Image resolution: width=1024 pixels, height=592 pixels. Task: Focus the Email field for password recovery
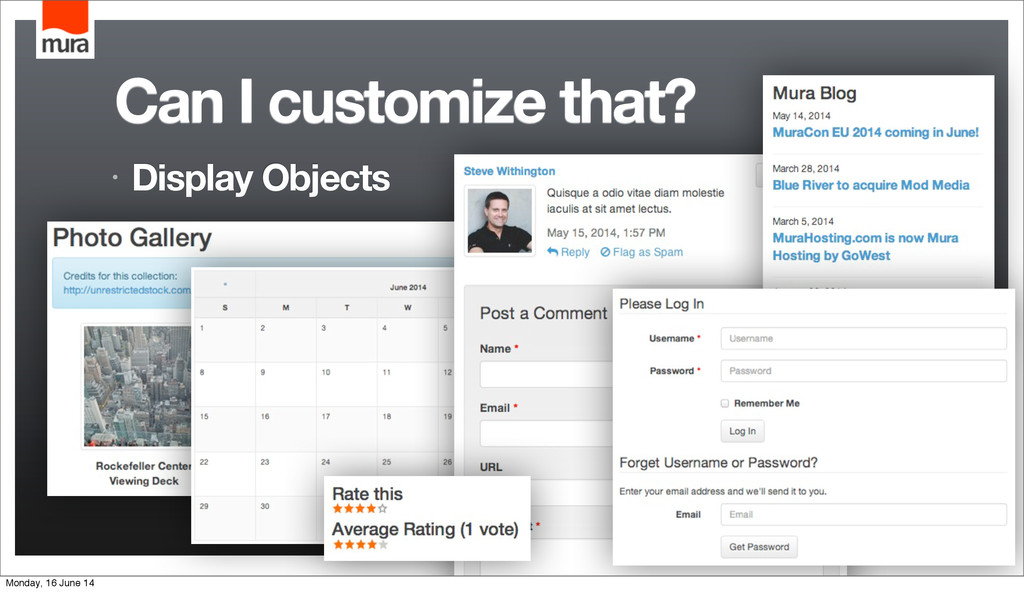tap(863, 514)
